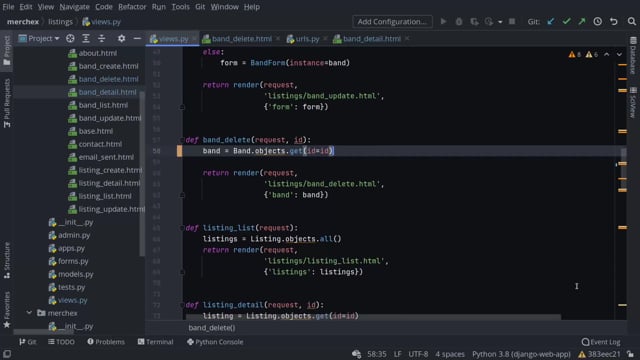Toggle the Database right sidebar tab
The image size is (640, 360).
(633, 55)
